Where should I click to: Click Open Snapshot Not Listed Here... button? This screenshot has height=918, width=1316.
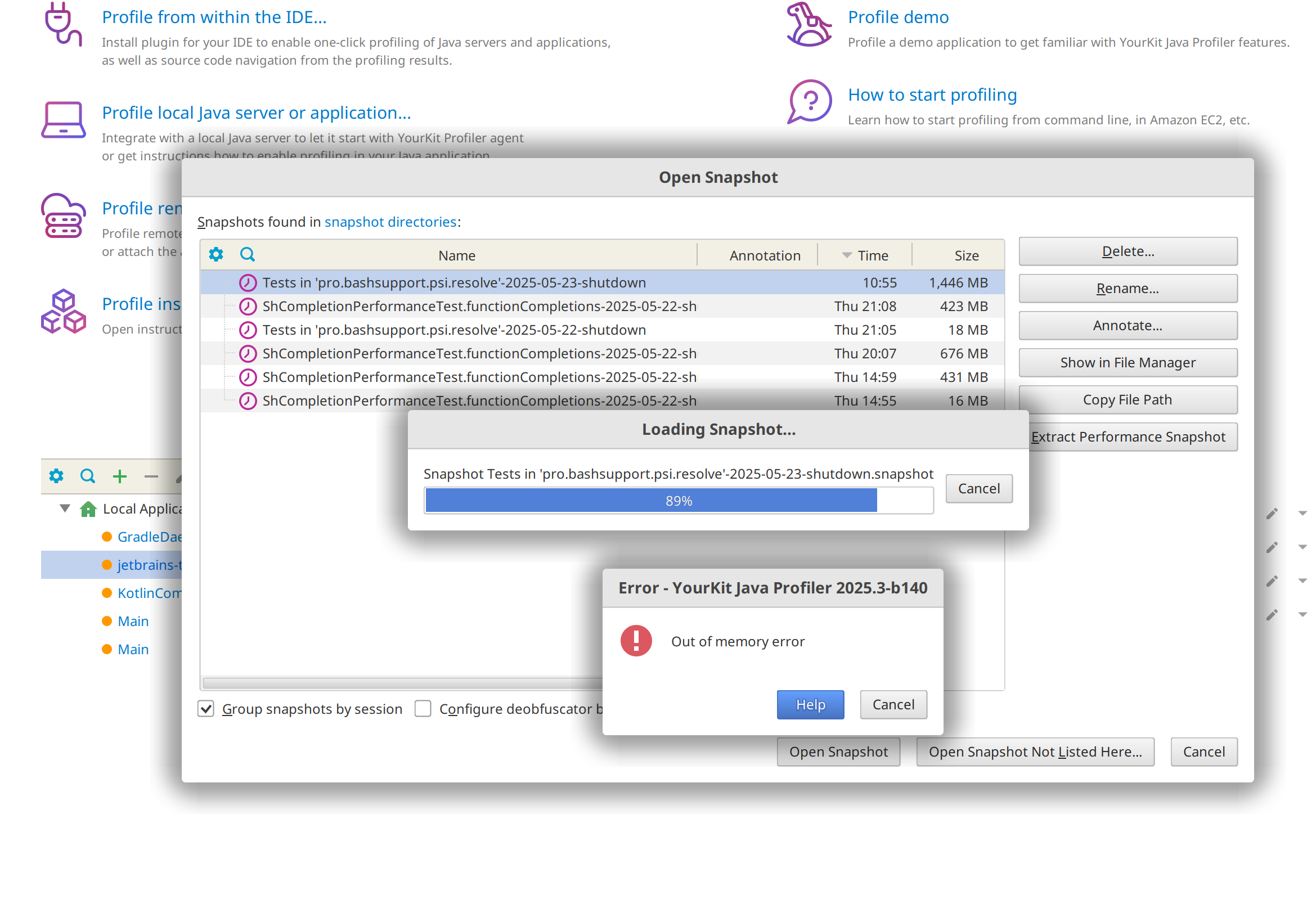pos(1035,752)
